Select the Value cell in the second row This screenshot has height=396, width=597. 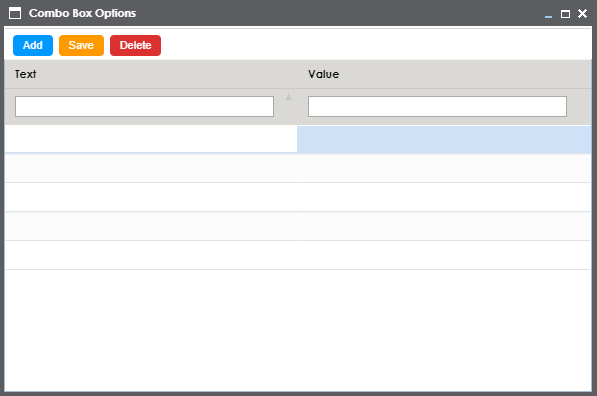click(x=444, y=168)
